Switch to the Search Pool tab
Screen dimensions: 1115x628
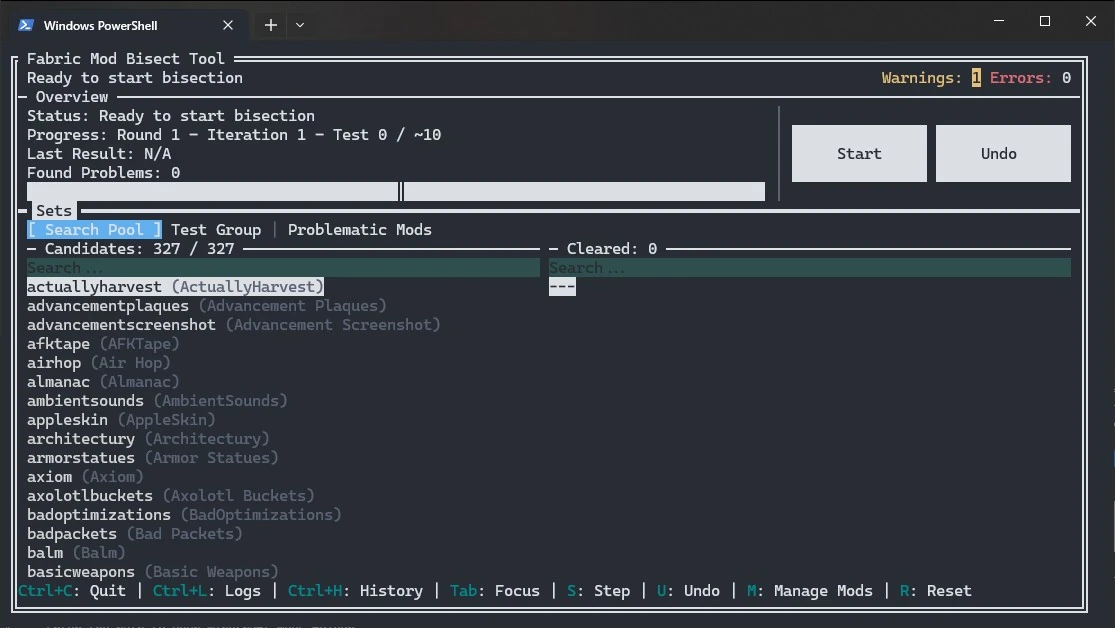point(94,230)
